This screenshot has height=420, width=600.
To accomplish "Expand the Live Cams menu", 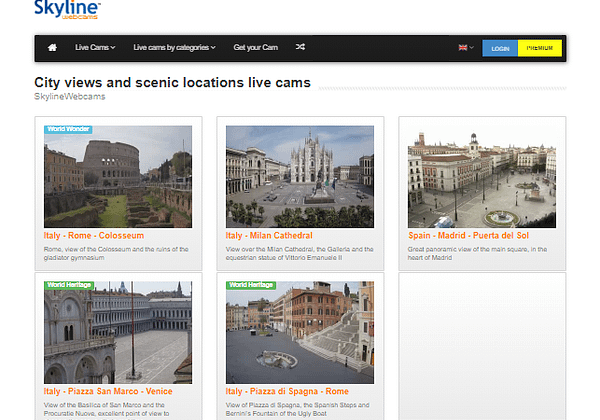I will (95, 47).
